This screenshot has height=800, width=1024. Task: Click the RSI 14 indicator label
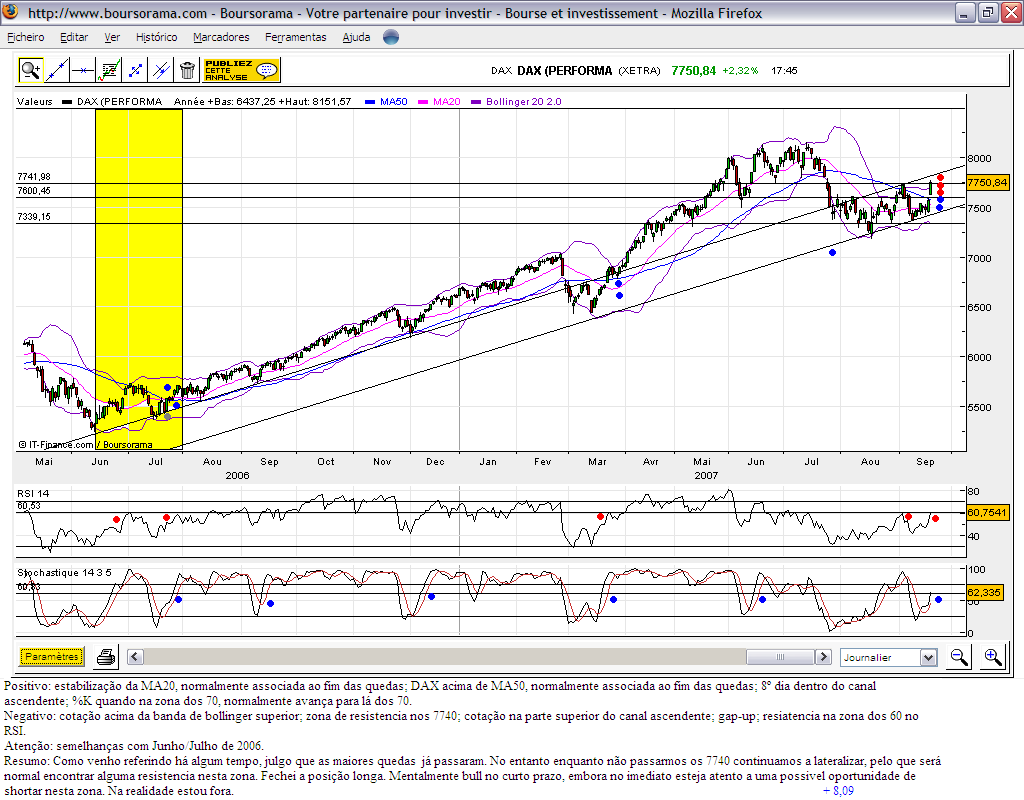point(33,493)
